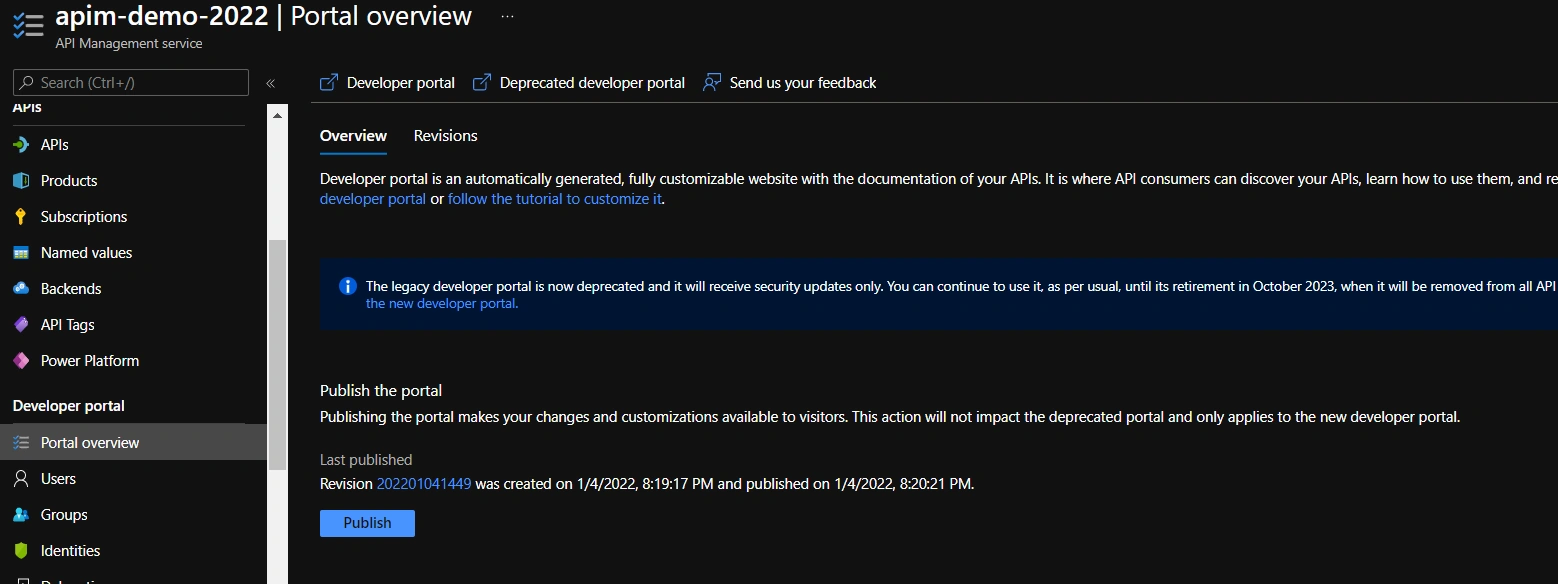Collapse the sidebar with double-chevron
Screen dimensions: 1558x584
(270, 83)
